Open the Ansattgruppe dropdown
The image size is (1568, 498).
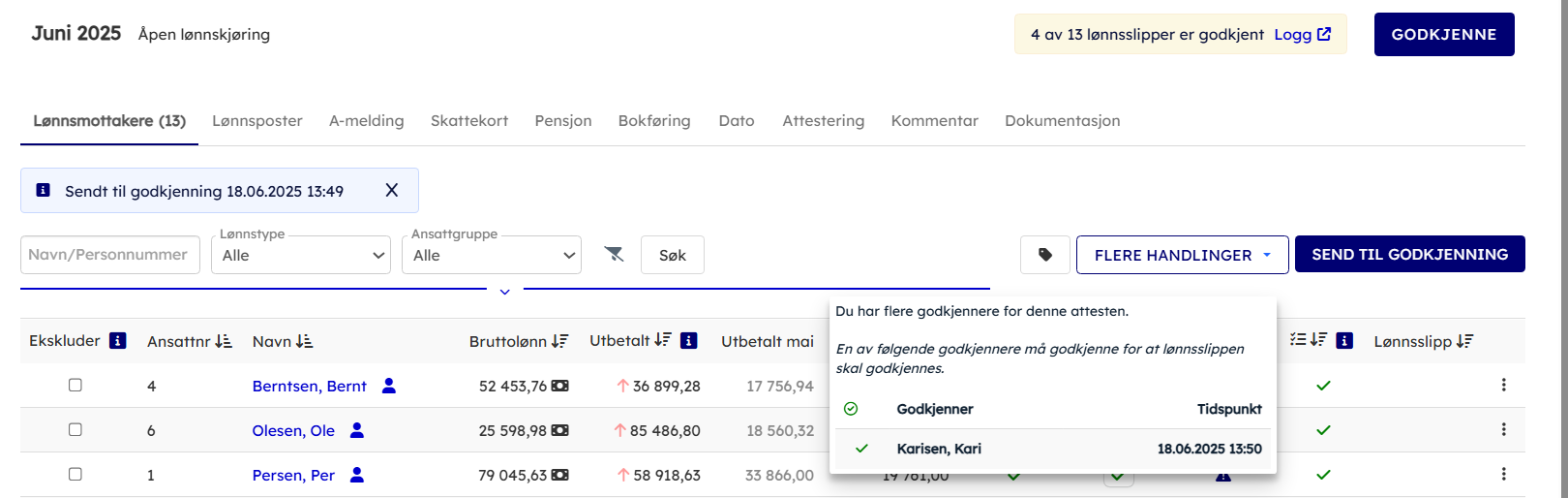(x=492, y=256)
